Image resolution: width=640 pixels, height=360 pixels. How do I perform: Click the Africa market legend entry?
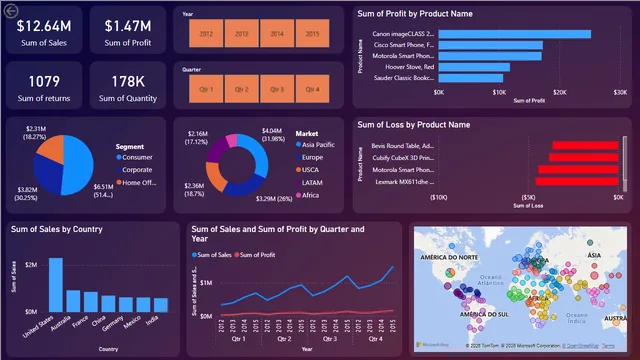(x=307, y=195)
